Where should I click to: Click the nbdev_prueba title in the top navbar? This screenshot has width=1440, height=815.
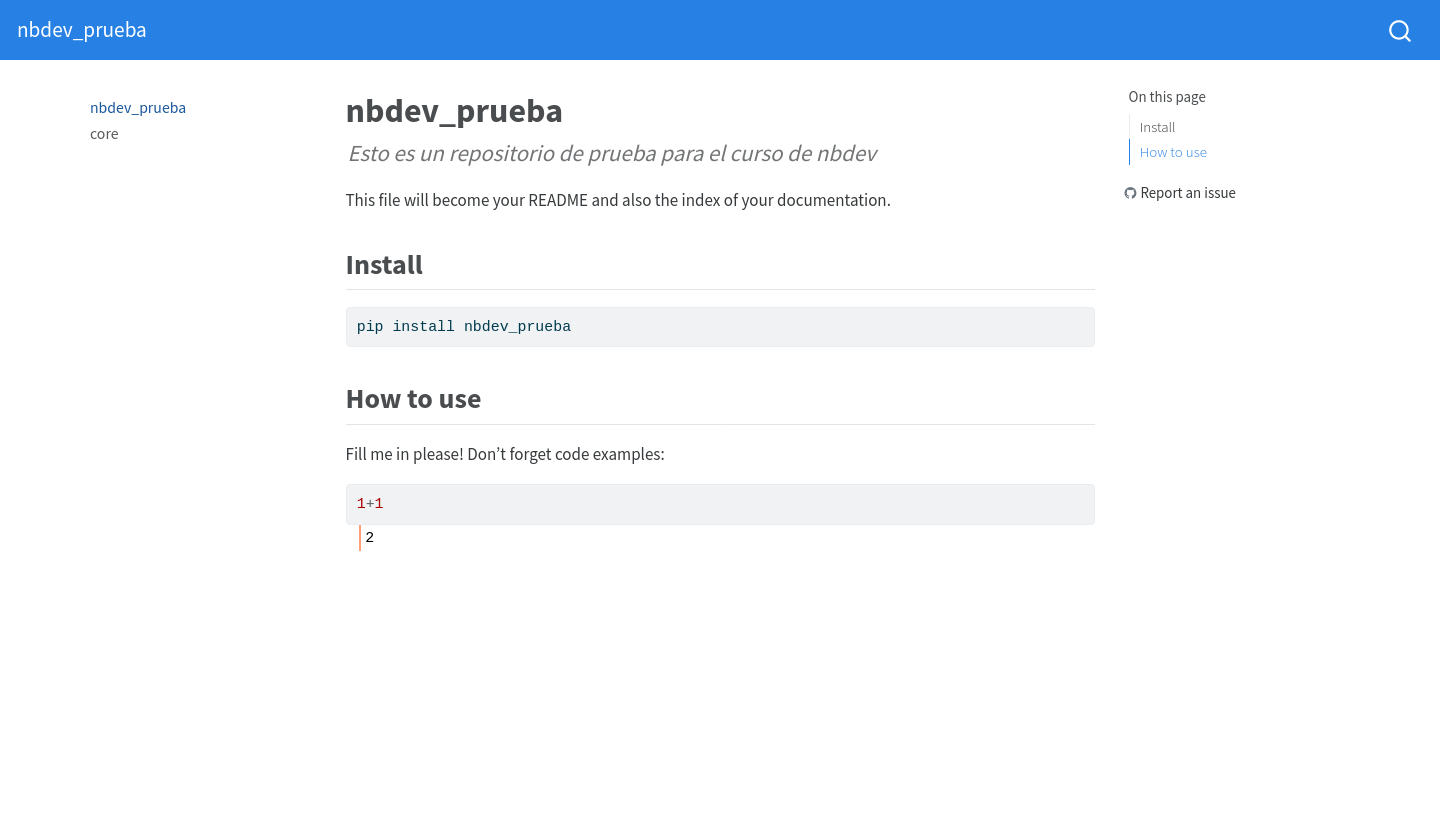click(x=82, y=30)
